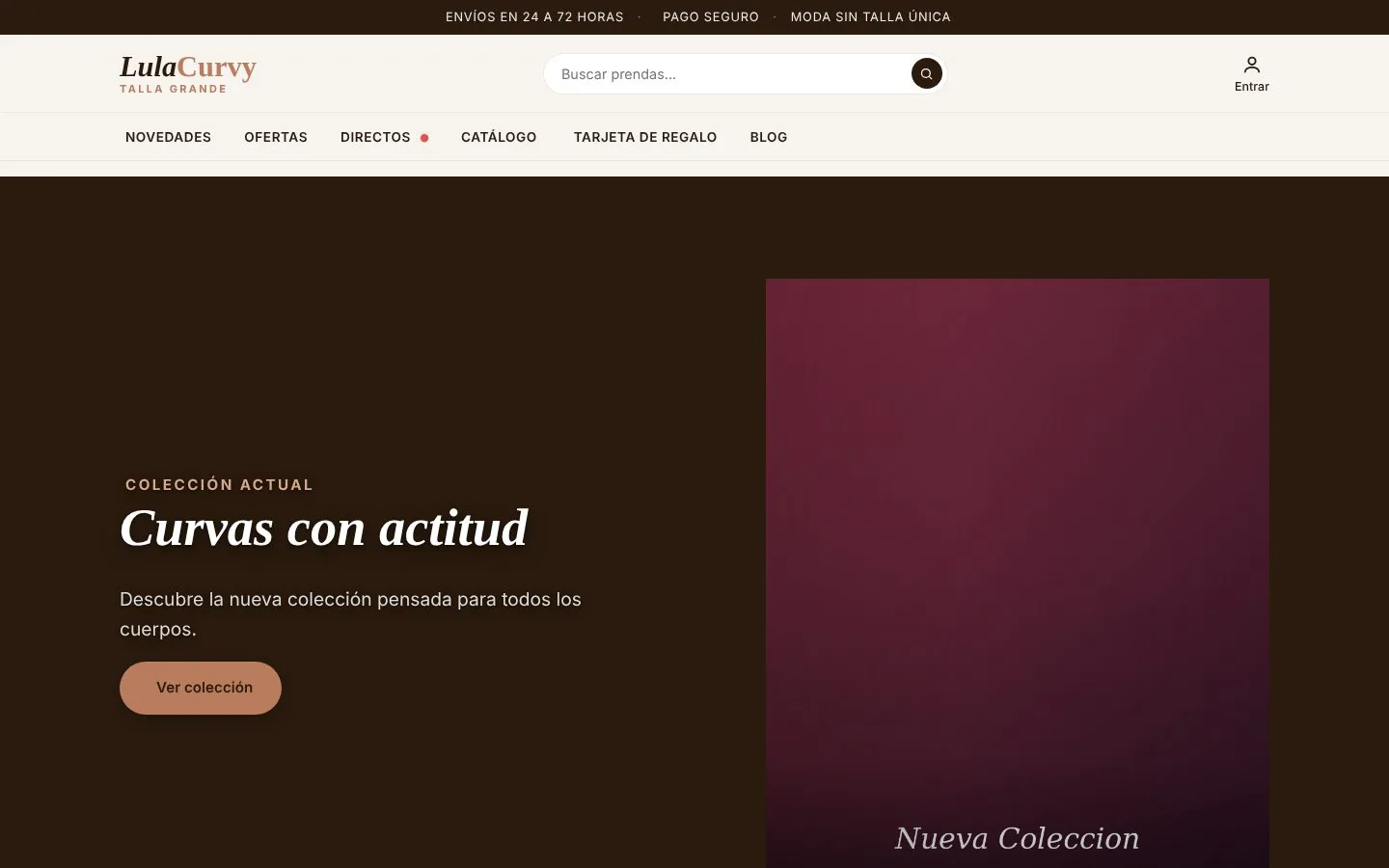Open the Nueva Coleccion banner image
The image size is (1389, 868).
pos(1018,573)
